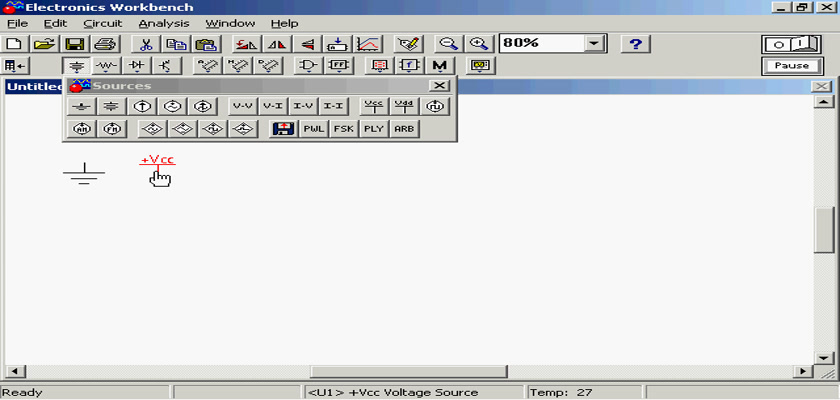Close the Sources palette
The height and width of the screenshot is (400, 840).
click(439, 86)
